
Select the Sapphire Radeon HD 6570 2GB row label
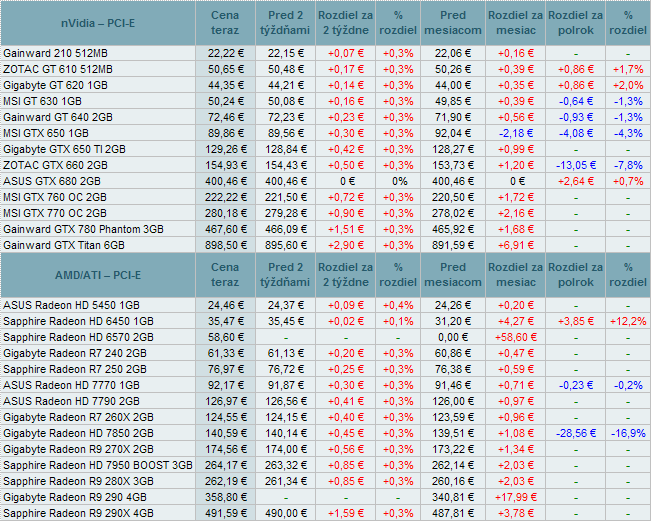tap(79, 337)
